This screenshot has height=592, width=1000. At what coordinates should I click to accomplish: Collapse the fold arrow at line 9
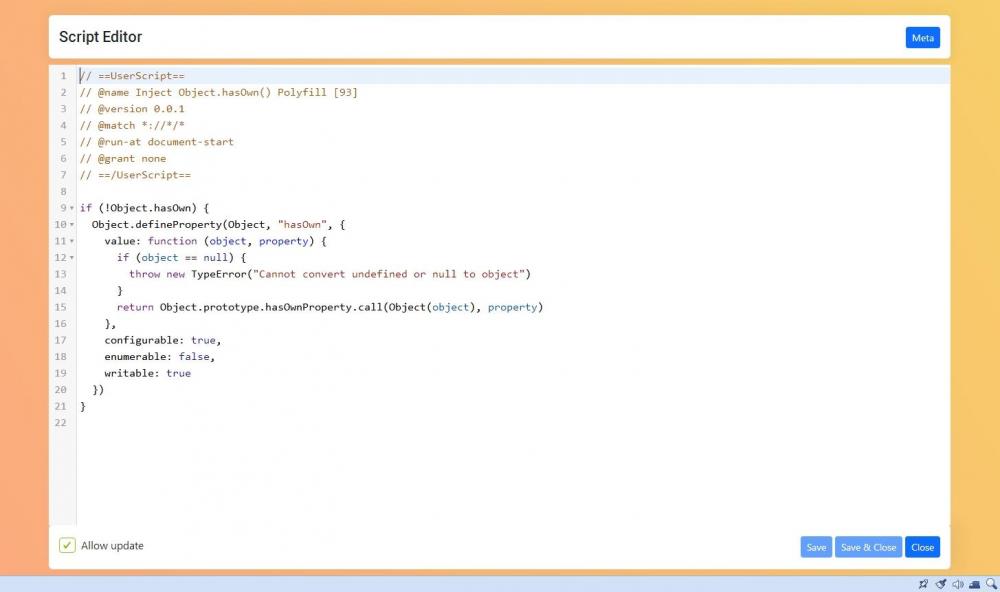pos(72,208)
